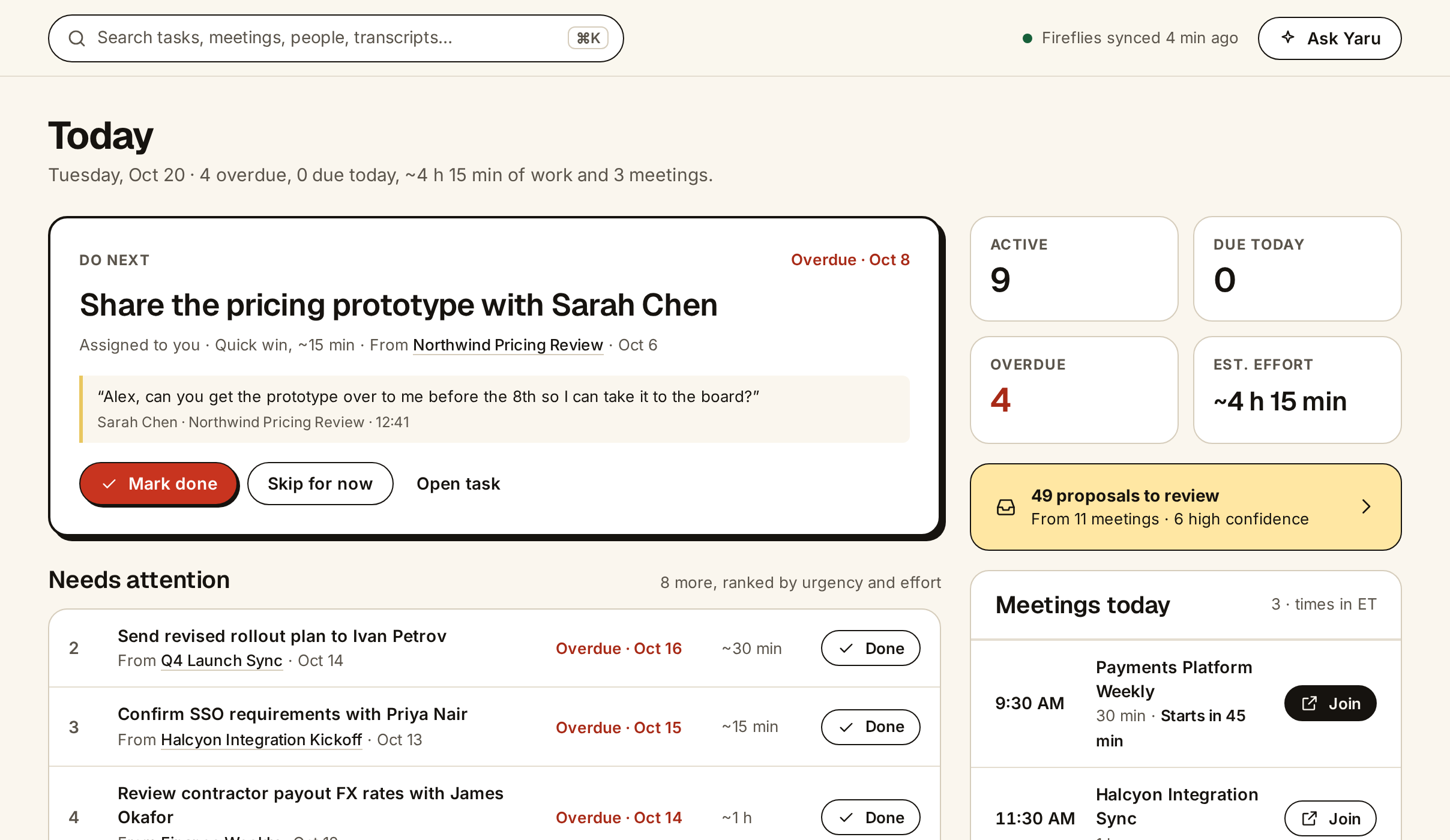Image resolution: width=1450 pixels, height=840 pixels.
Task: Open Confirm SSO requirements with Priya Nair
Action: (x=292, y=714)
